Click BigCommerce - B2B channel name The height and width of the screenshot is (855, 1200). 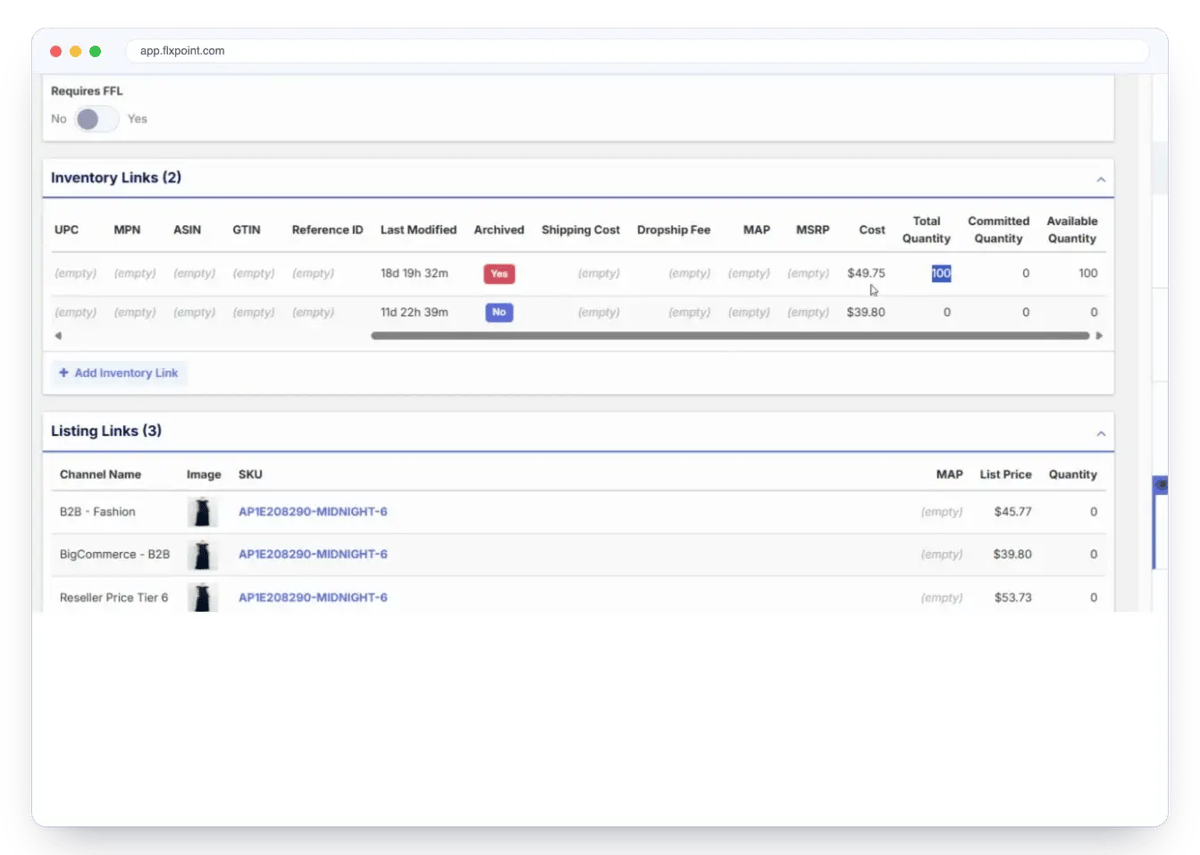(115, 554)
